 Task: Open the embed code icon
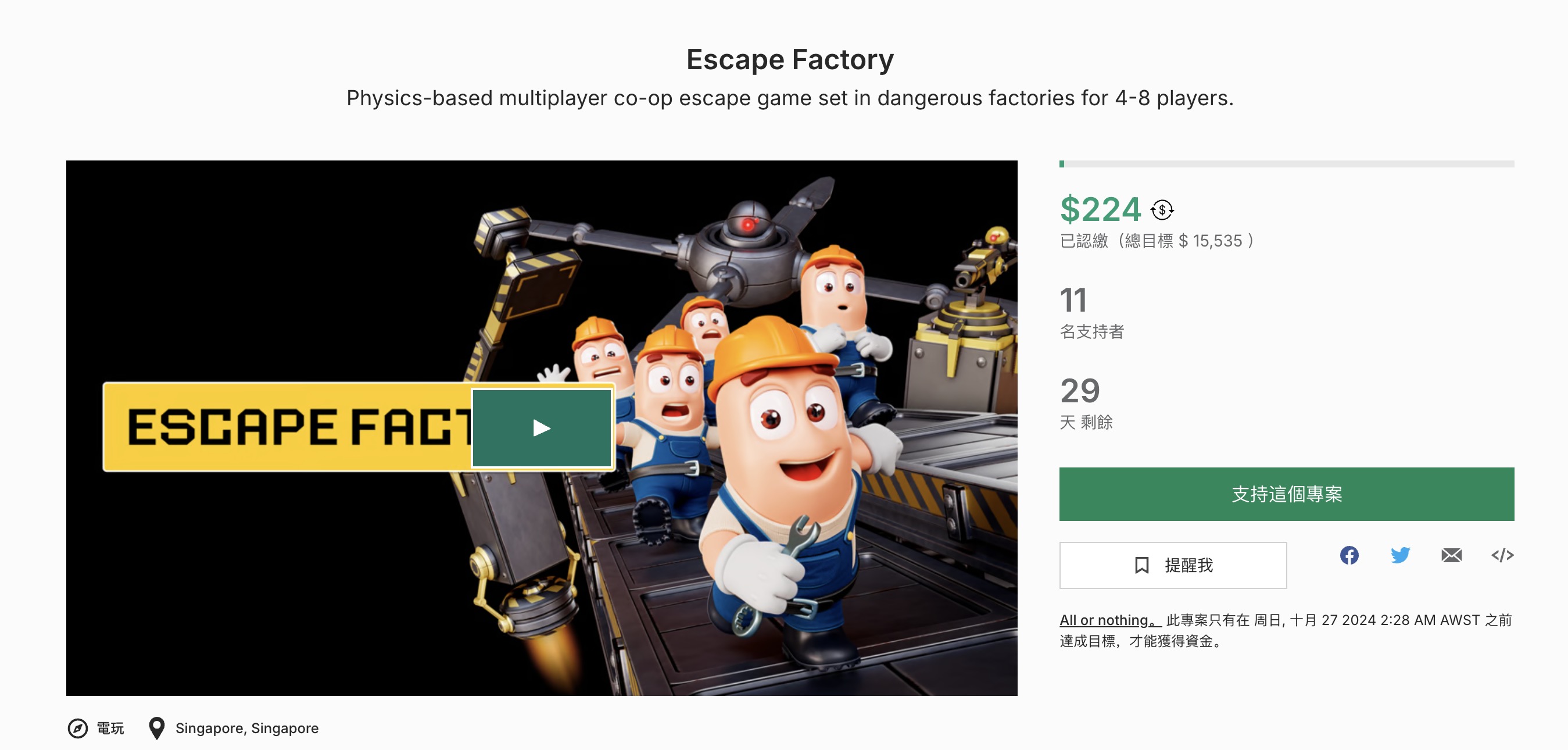tap(1502, 555)
